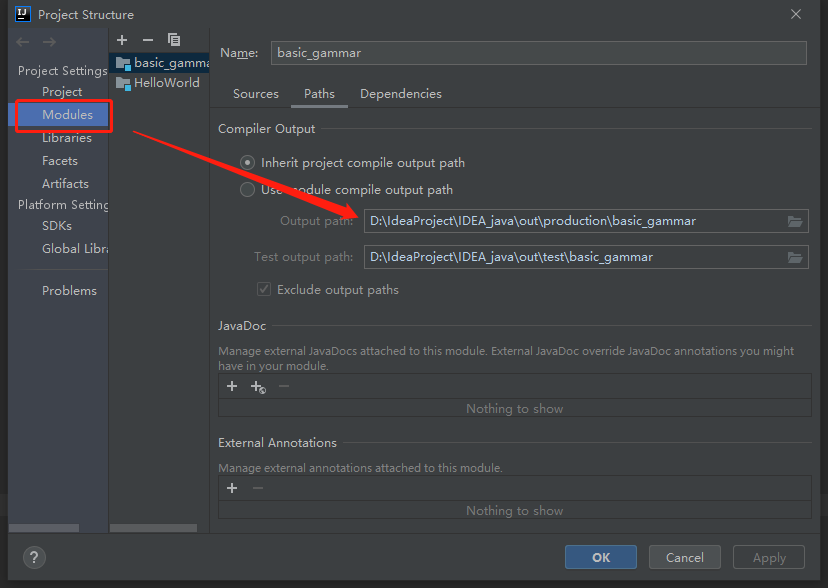Viewport: 828px width, 588px height.
Task: Switch to the Sources tab
Action: click(256, 94)
